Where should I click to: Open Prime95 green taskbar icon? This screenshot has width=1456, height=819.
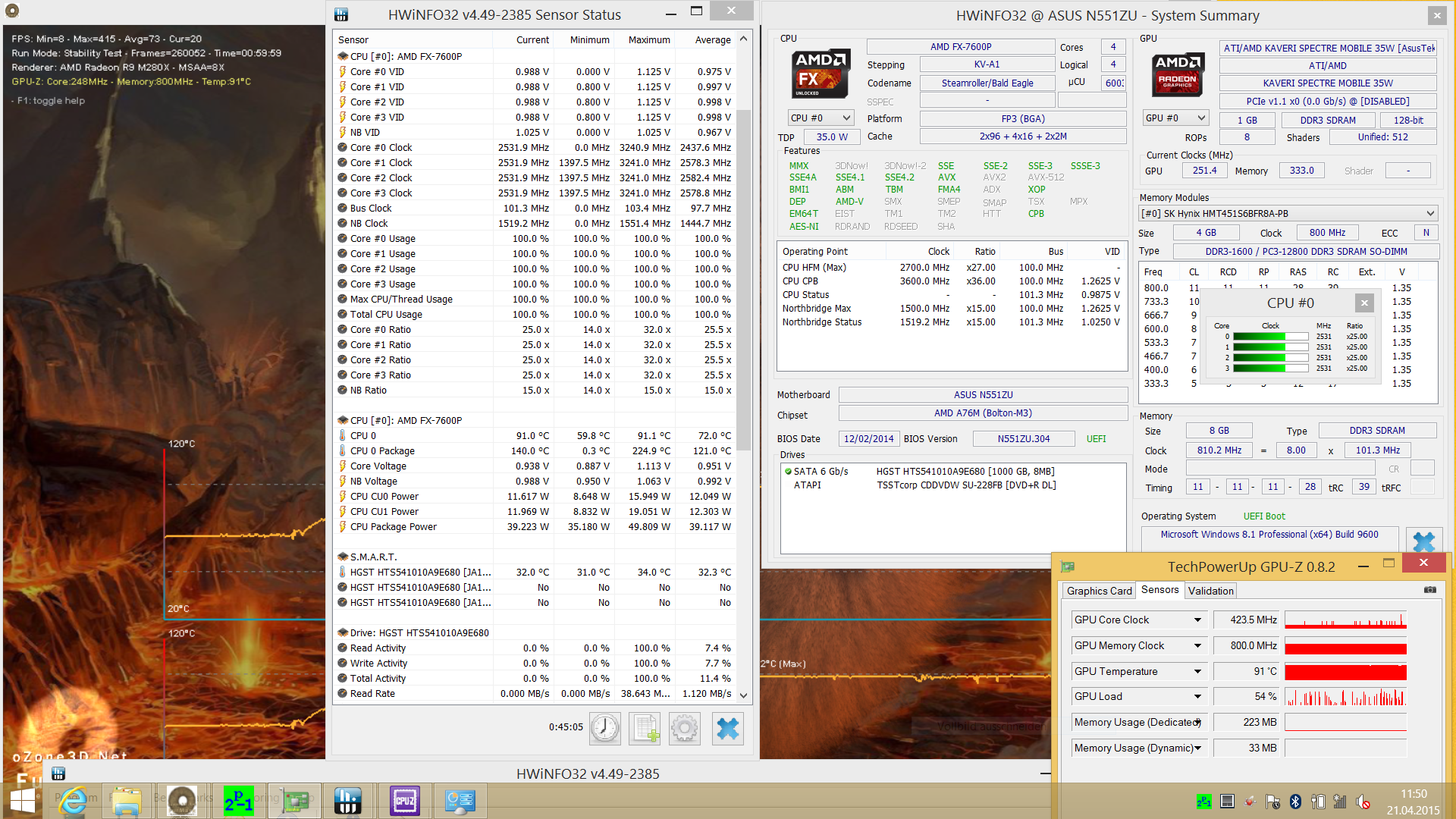(238, 801)
